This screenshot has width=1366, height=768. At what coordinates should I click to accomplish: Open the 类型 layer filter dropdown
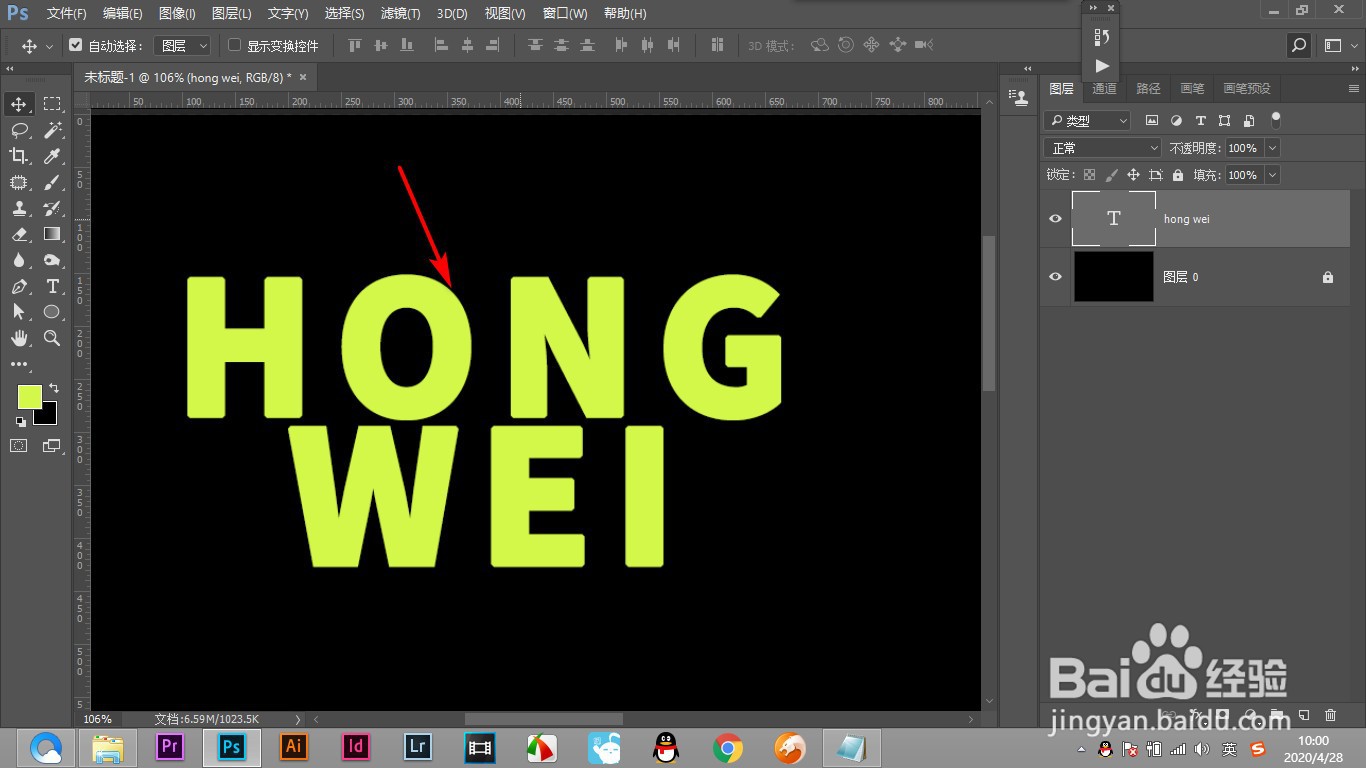[1087, 120]
